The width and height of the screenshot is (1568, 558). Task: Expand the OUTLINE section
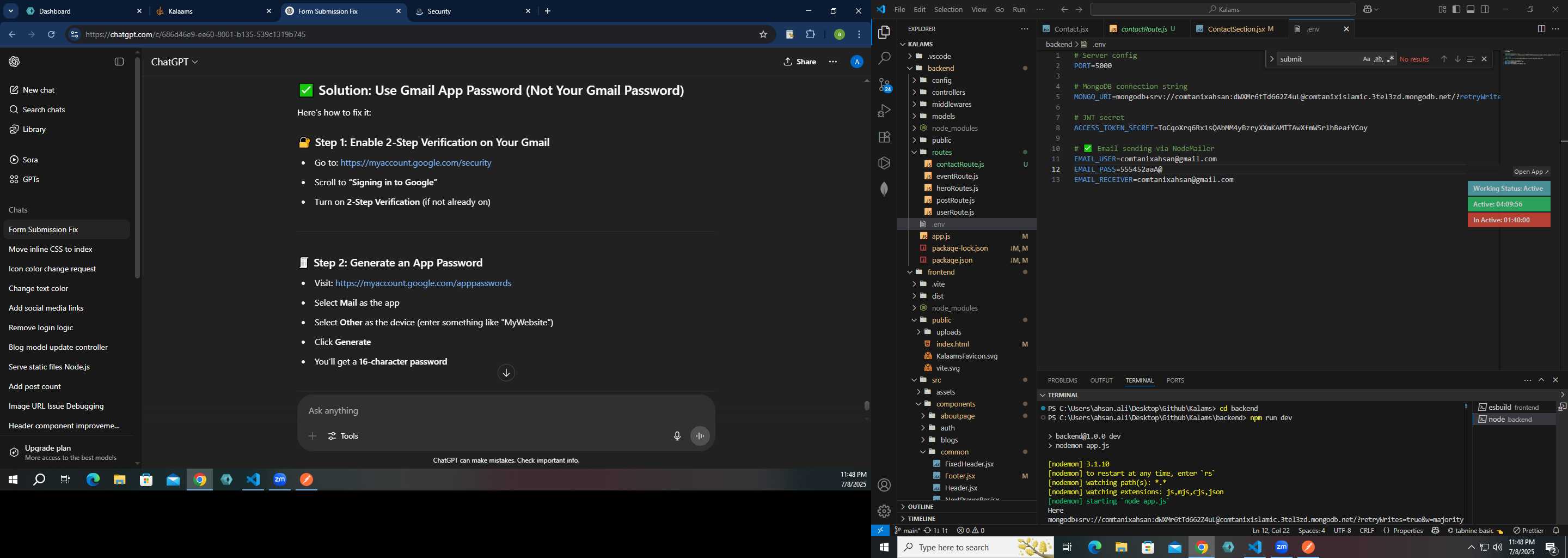tap(920, 507)
